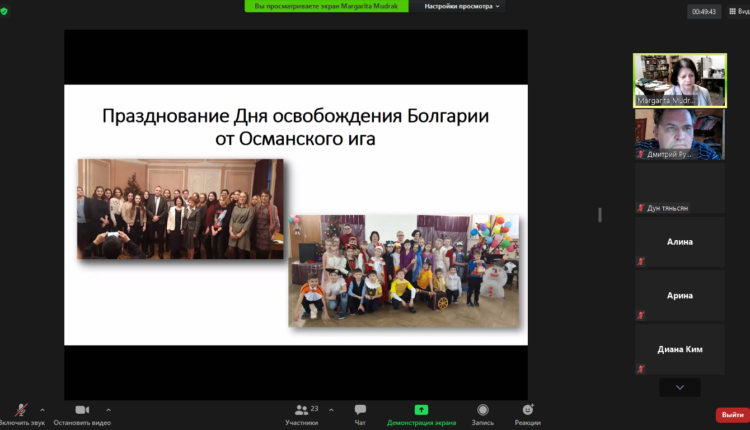Select Дун тяньсян participant tile
The width and height of the screenshot is (750, 430).
680,188
